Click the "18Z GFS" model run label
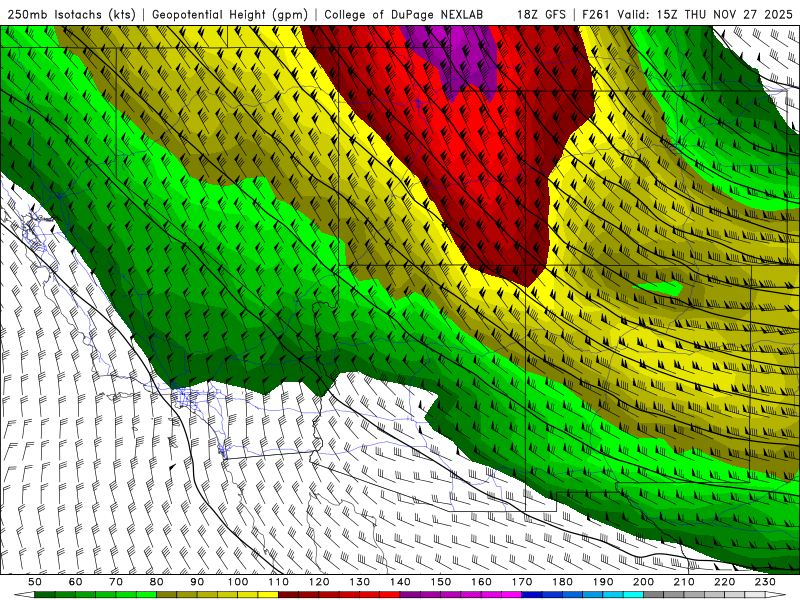The height and width of the screenshot is (600, 800). [541, 14]
